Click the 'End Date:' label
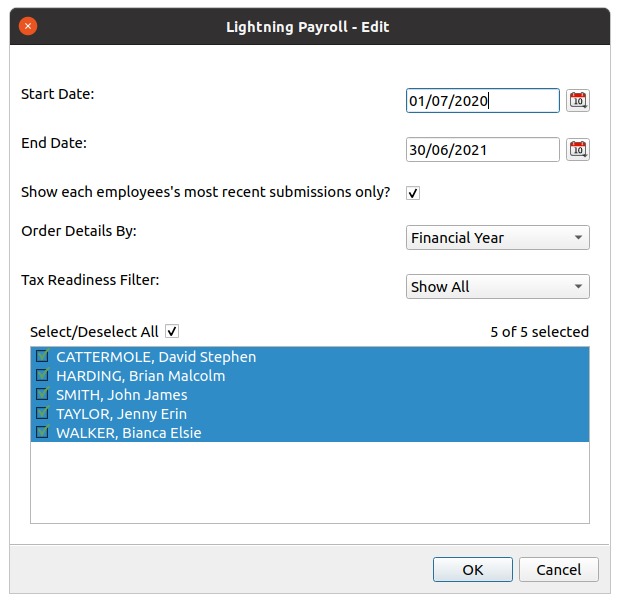Image resolution: width=620 pixels, height=603 pixels. click(54, 143)
